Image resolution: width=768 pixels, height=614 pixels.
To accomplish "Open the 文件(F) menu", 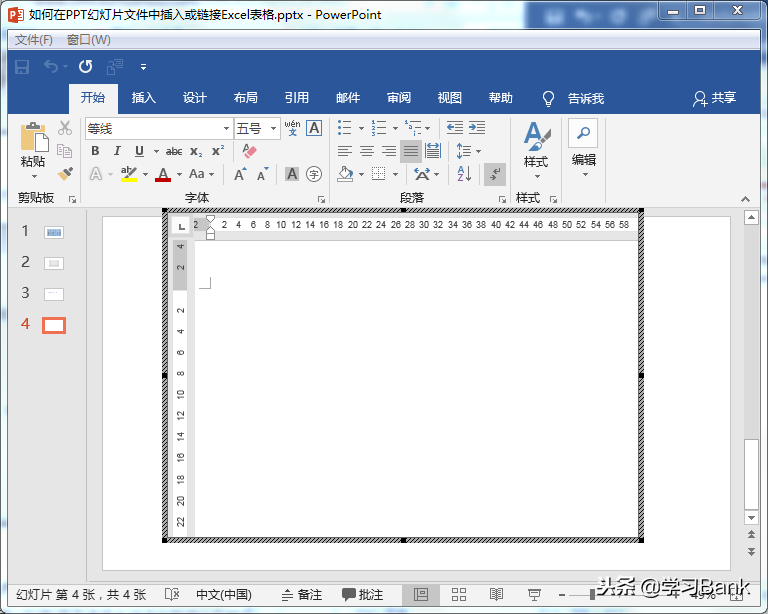I will coord(34,40).
